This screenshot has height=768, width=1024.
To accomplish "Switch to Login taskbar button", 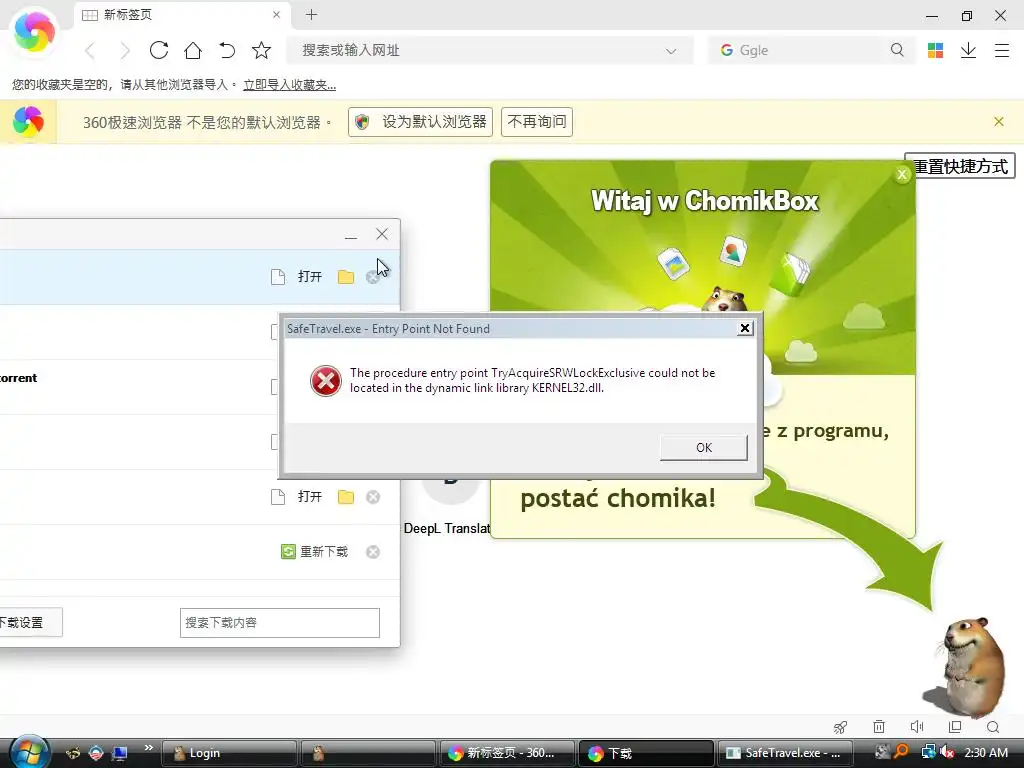I will tap(229, 753).
